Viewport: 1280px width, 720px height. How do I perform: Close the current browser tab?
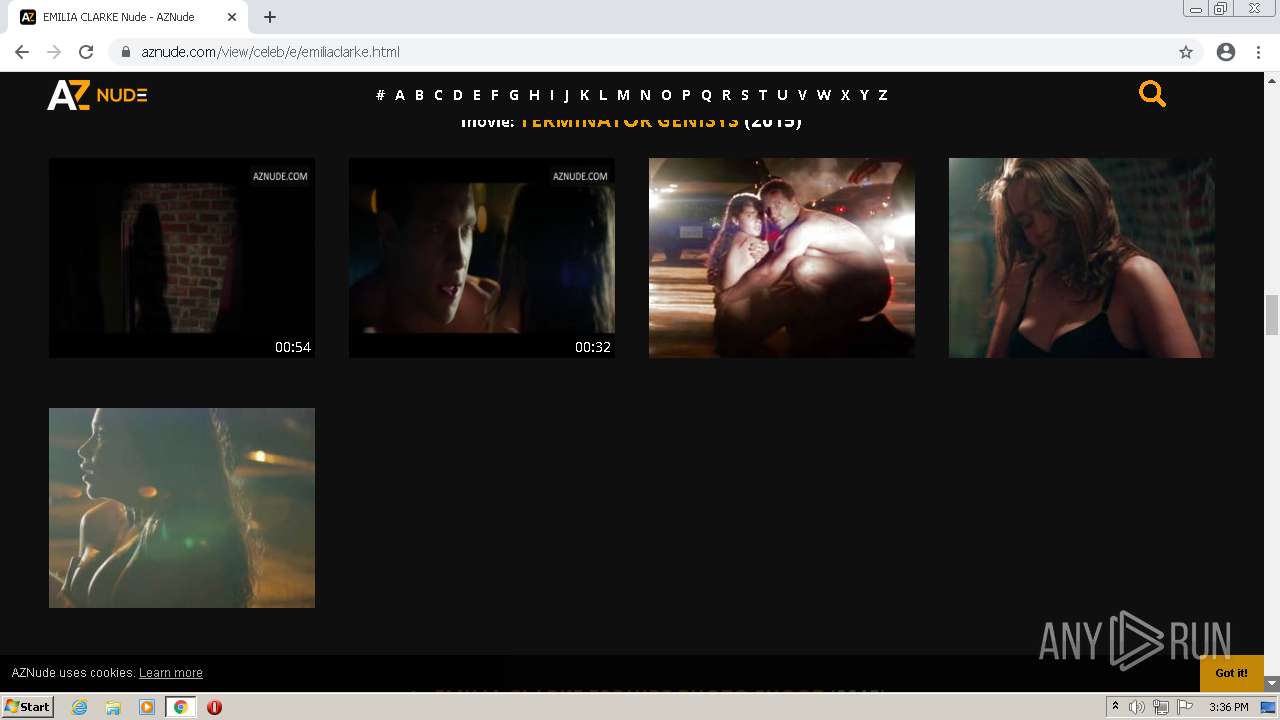(x=232, y=17)
